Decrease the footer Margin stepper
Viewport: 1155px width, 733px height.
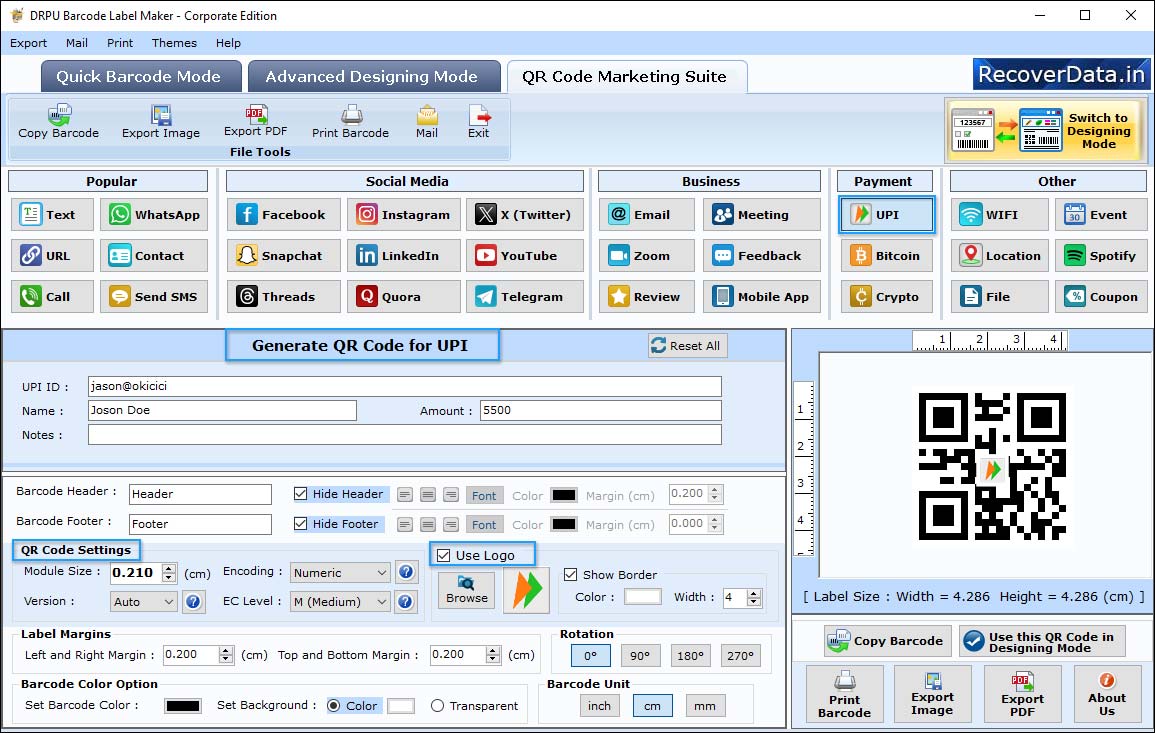(715, 528)
